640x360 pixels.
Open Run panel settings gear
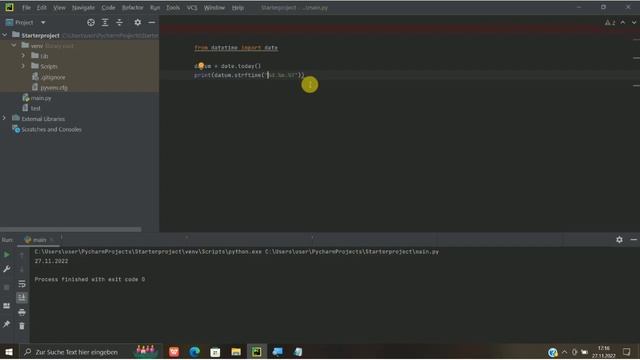[619, 240]
